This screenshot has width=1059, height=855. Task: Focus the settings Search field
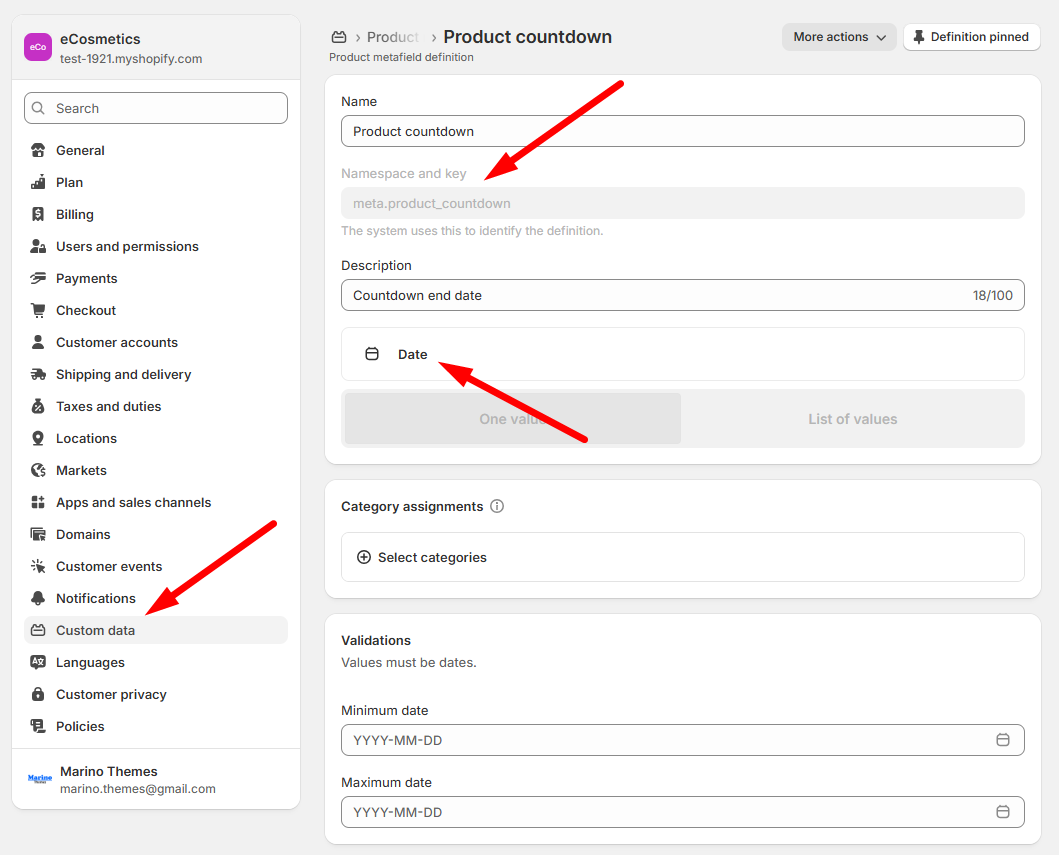point(156,108)
